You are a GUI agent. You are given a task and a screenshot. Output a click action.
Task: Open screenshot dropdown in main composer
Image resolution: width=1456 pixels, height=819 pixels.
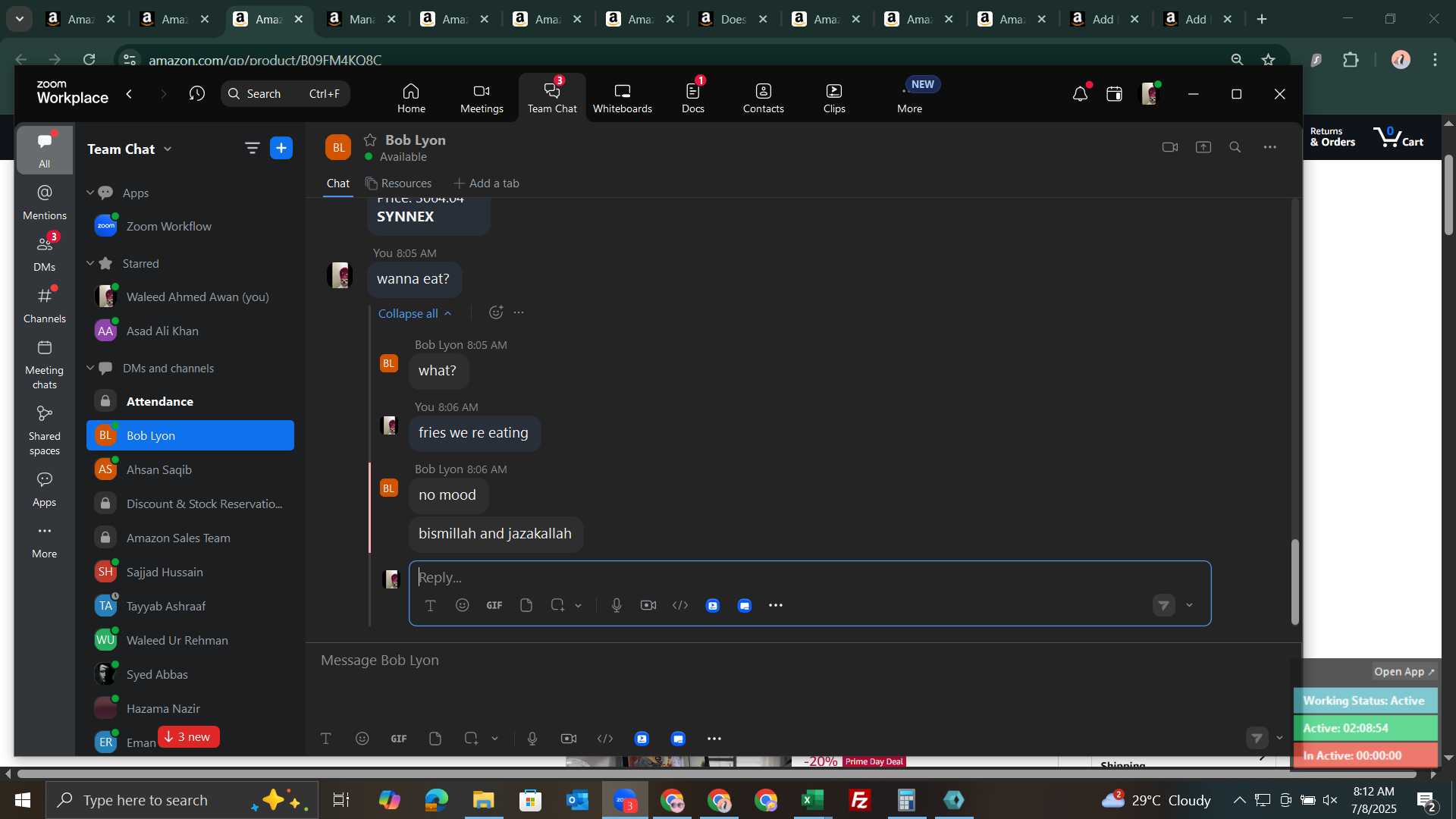coord(495,739)
